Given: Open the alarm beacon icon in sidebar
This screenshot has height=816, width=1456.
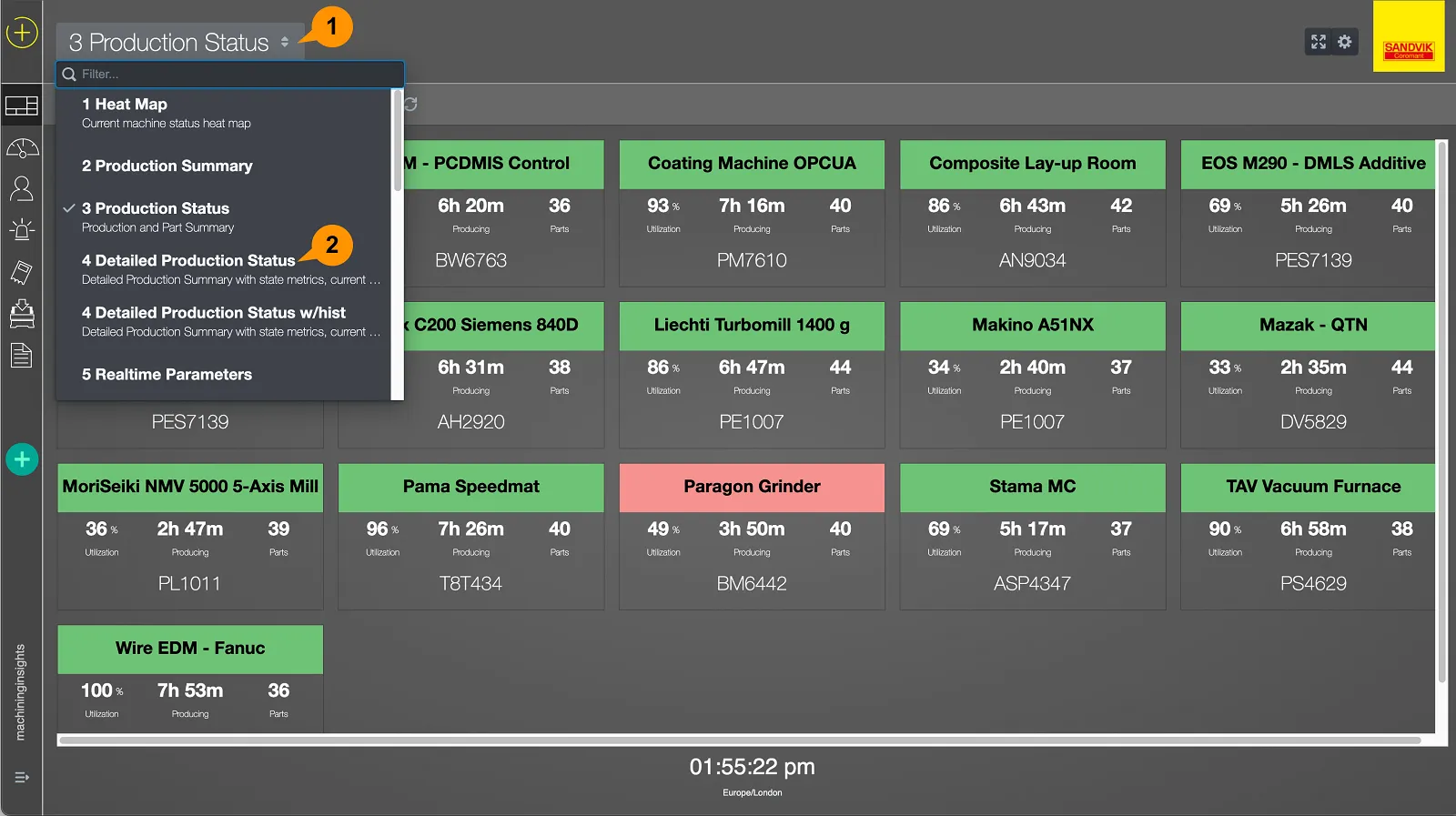Looking at the screenshot, I should tap(22, 229).
